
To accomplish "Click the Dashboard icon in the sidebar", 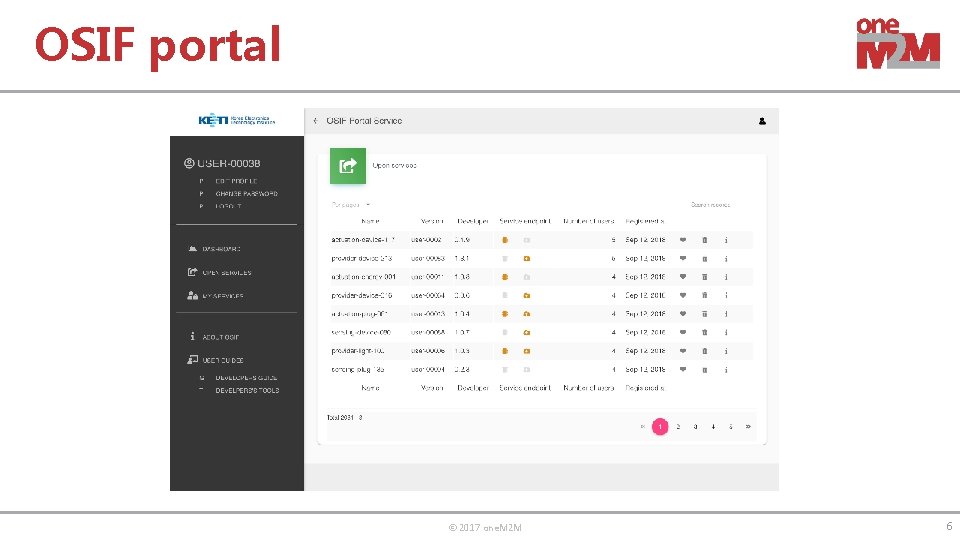I will (x=192, y=249).
